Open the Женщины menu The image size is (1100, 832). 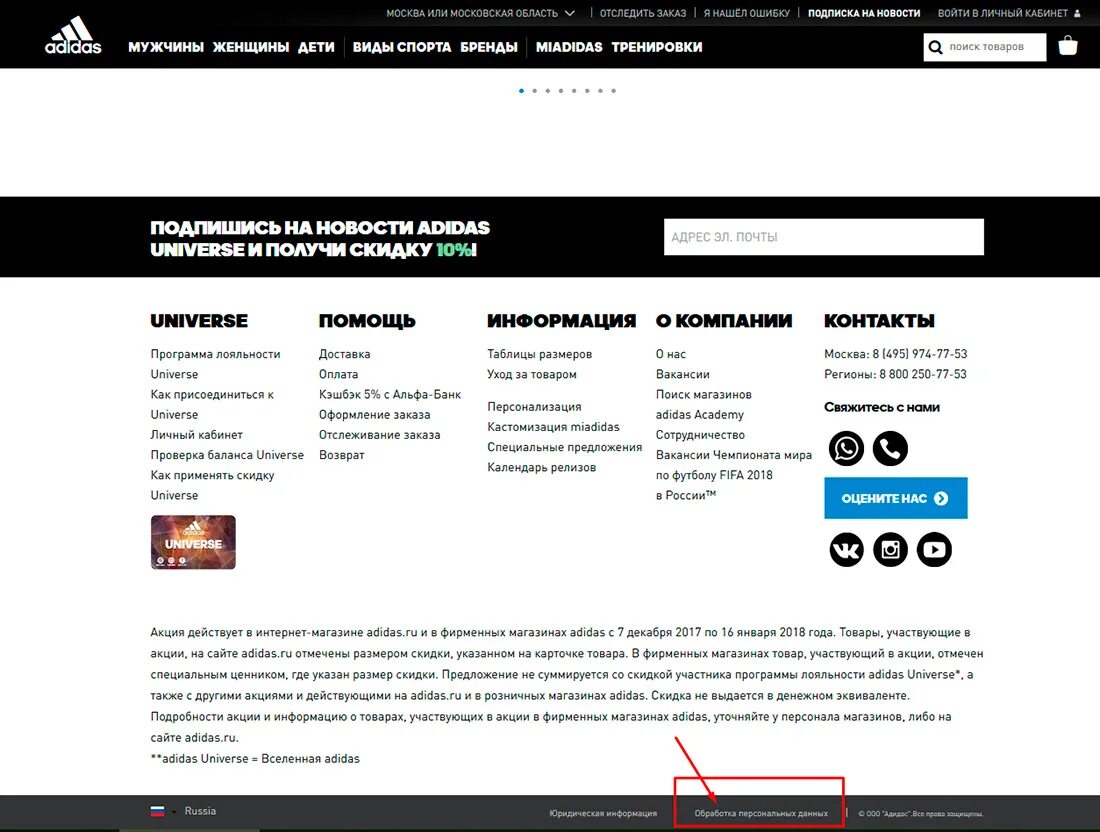(250, 47)
